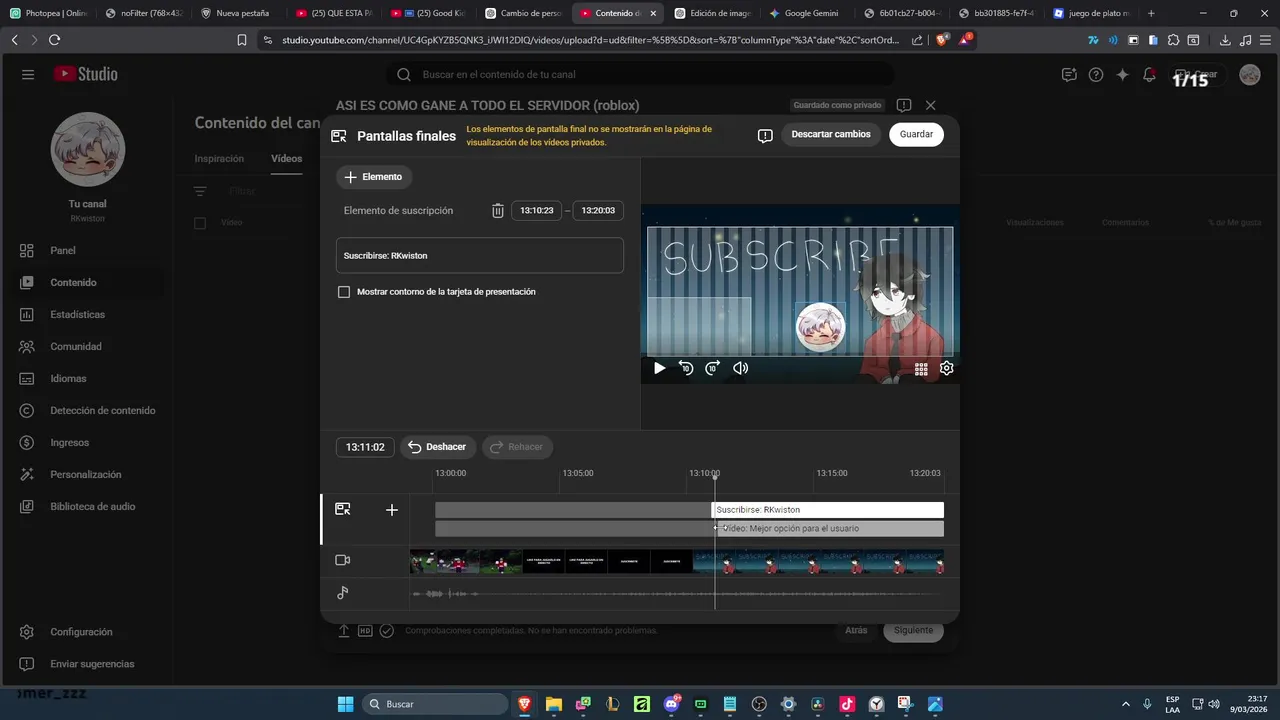This screenshot has width=1280, height=720.
Task: Open feedback icon beside Descartar cambios
Action: coord(765,135)
